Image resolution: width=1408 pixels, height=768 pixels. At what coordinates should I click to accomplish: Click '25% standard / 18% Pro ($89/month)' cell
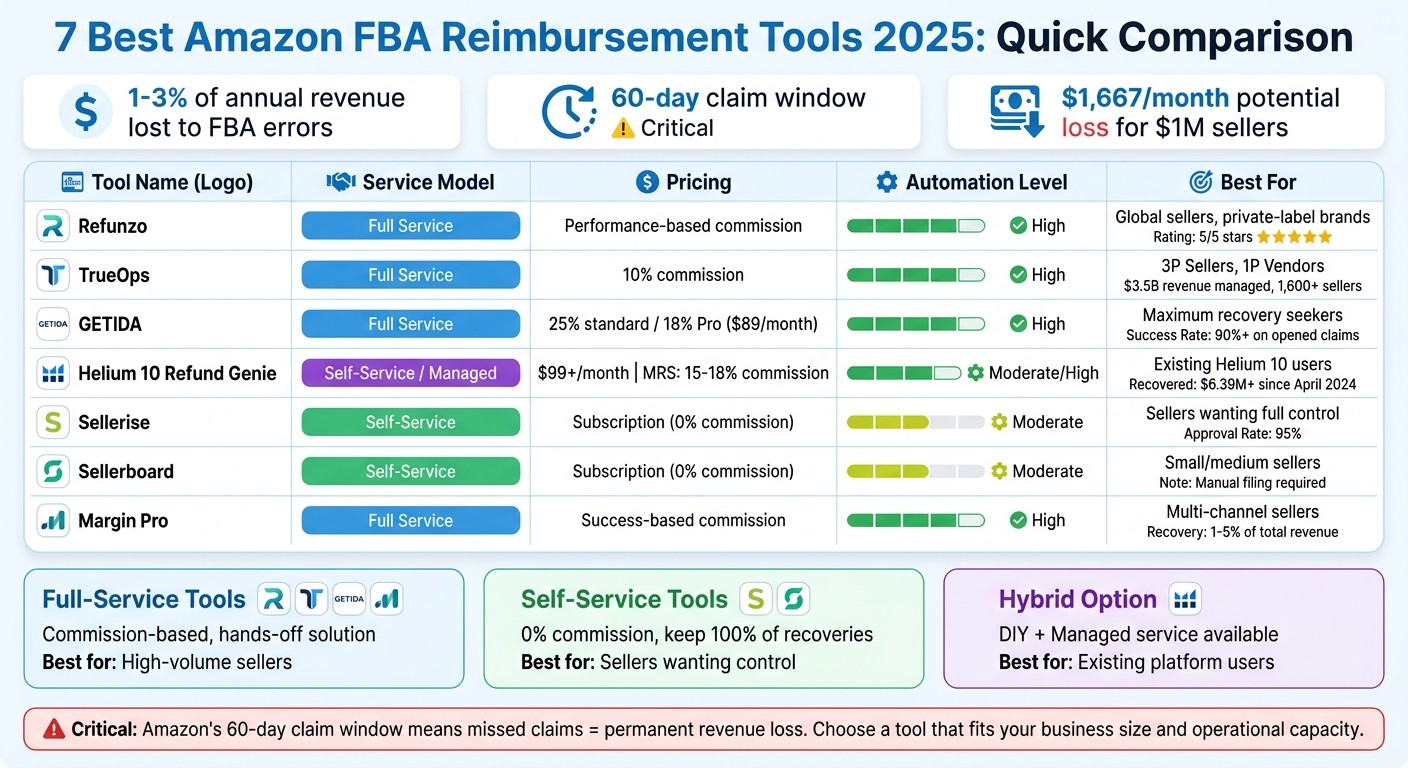pos(683,324)
